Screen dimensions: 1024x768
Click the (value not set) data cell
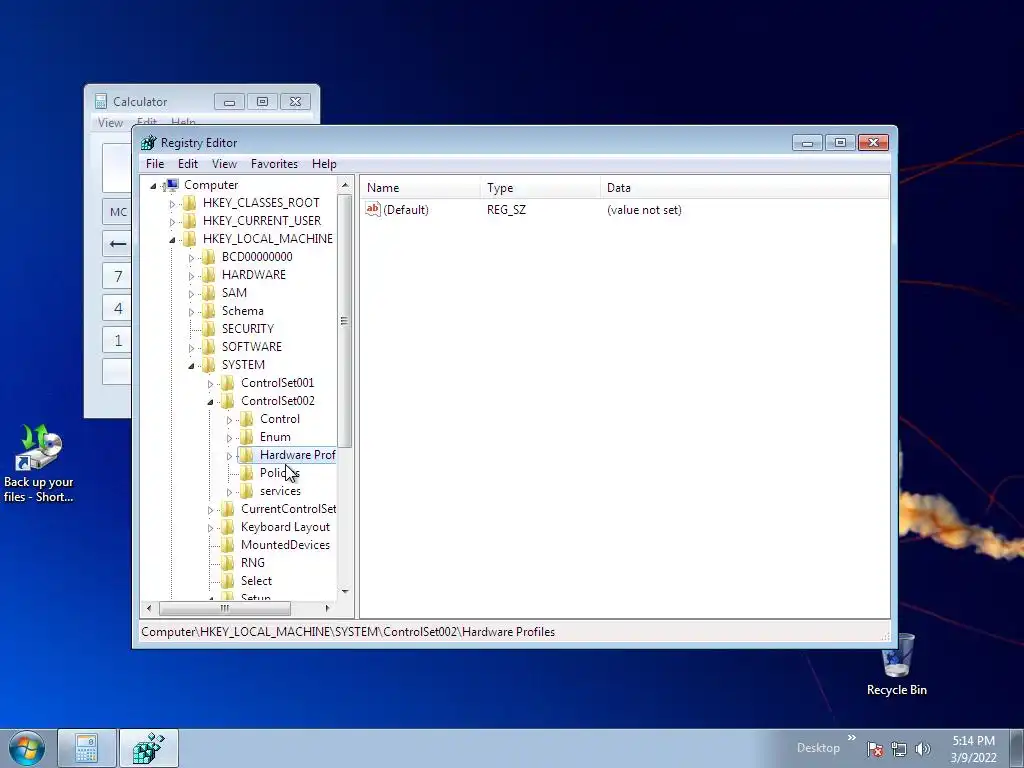(644, 210)
